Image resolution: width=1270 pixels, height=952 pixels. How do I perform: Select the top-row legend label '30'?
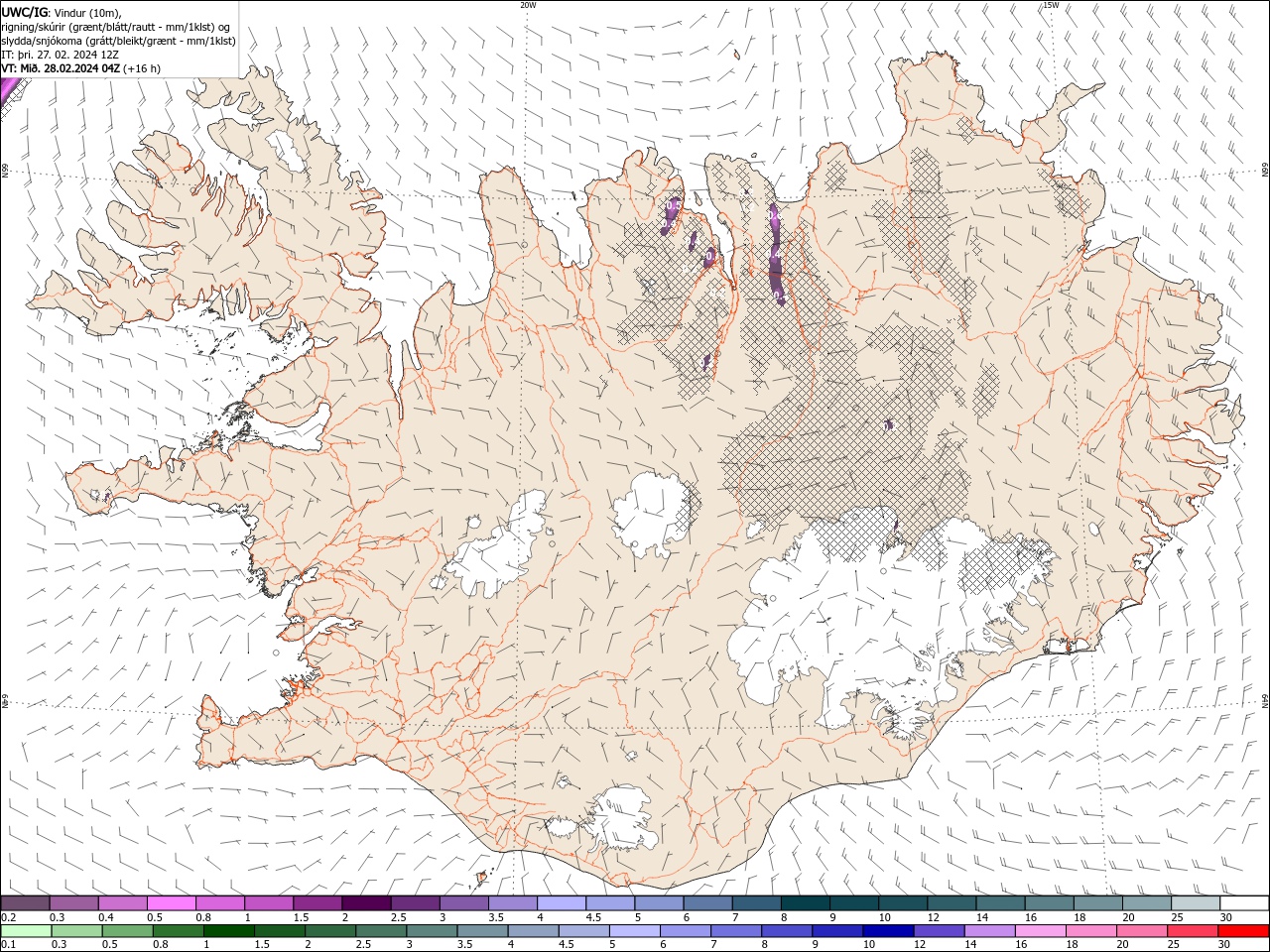click(x=1225, y=917)
